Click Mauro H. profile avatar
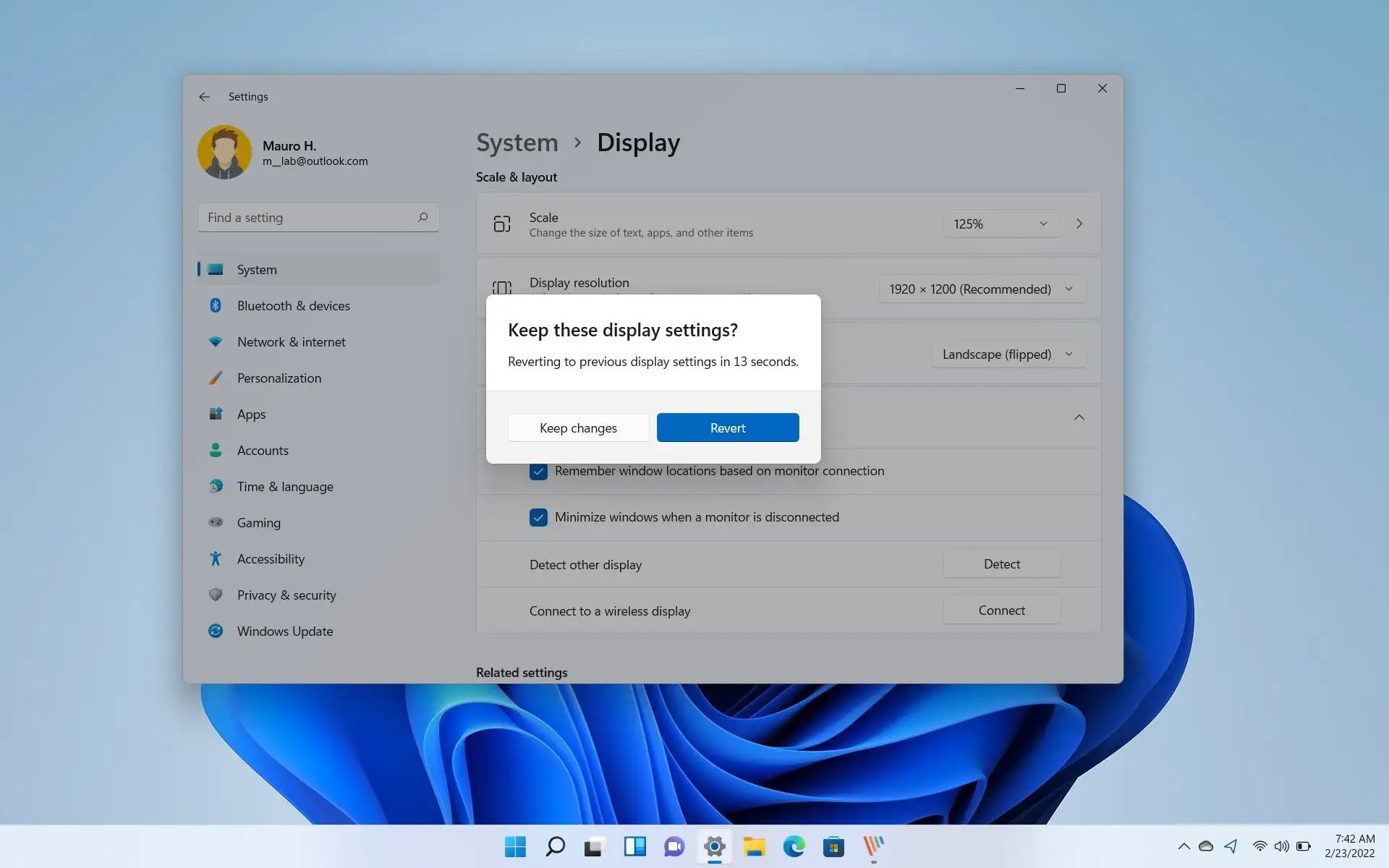Screen dimensions: 1389x868 (224, 153)
